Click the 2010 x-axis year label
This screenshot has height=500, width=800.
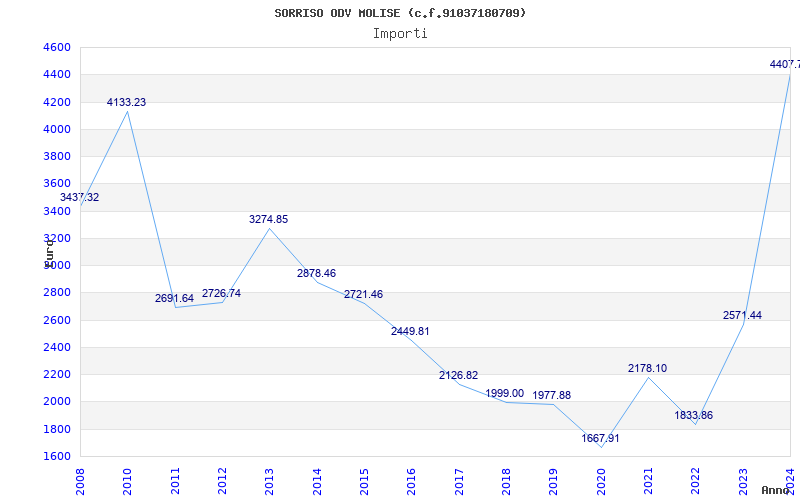tap(128, 481)
